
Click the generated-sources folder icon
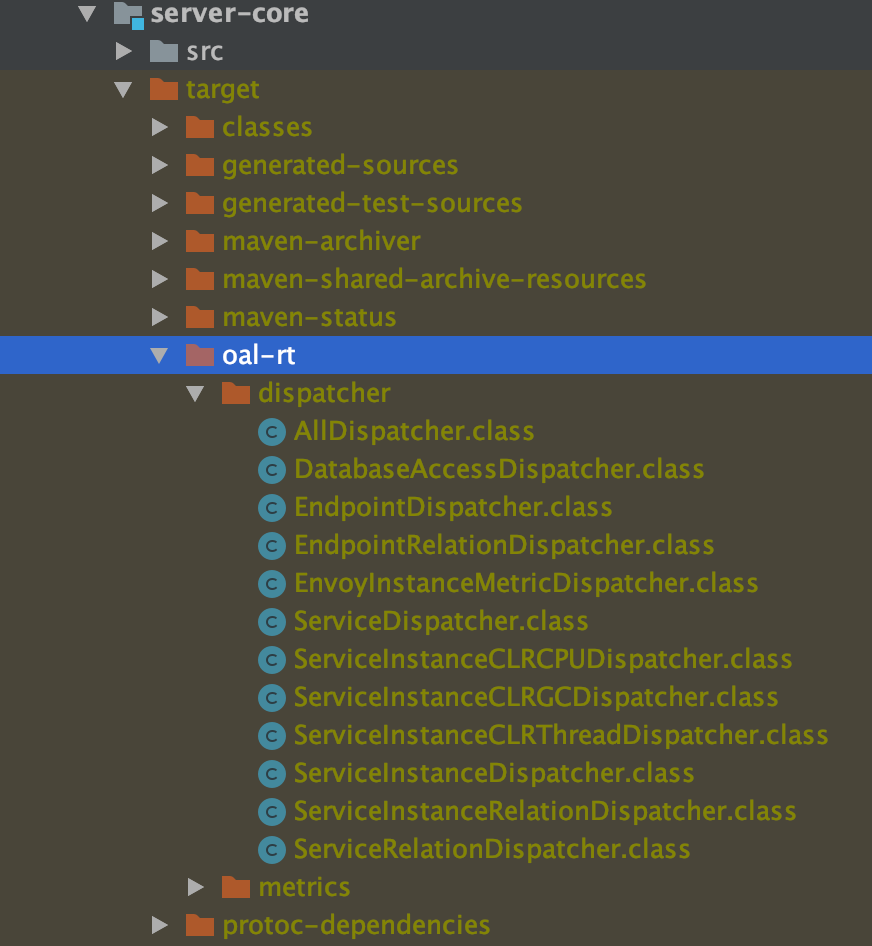pos(200,165)
